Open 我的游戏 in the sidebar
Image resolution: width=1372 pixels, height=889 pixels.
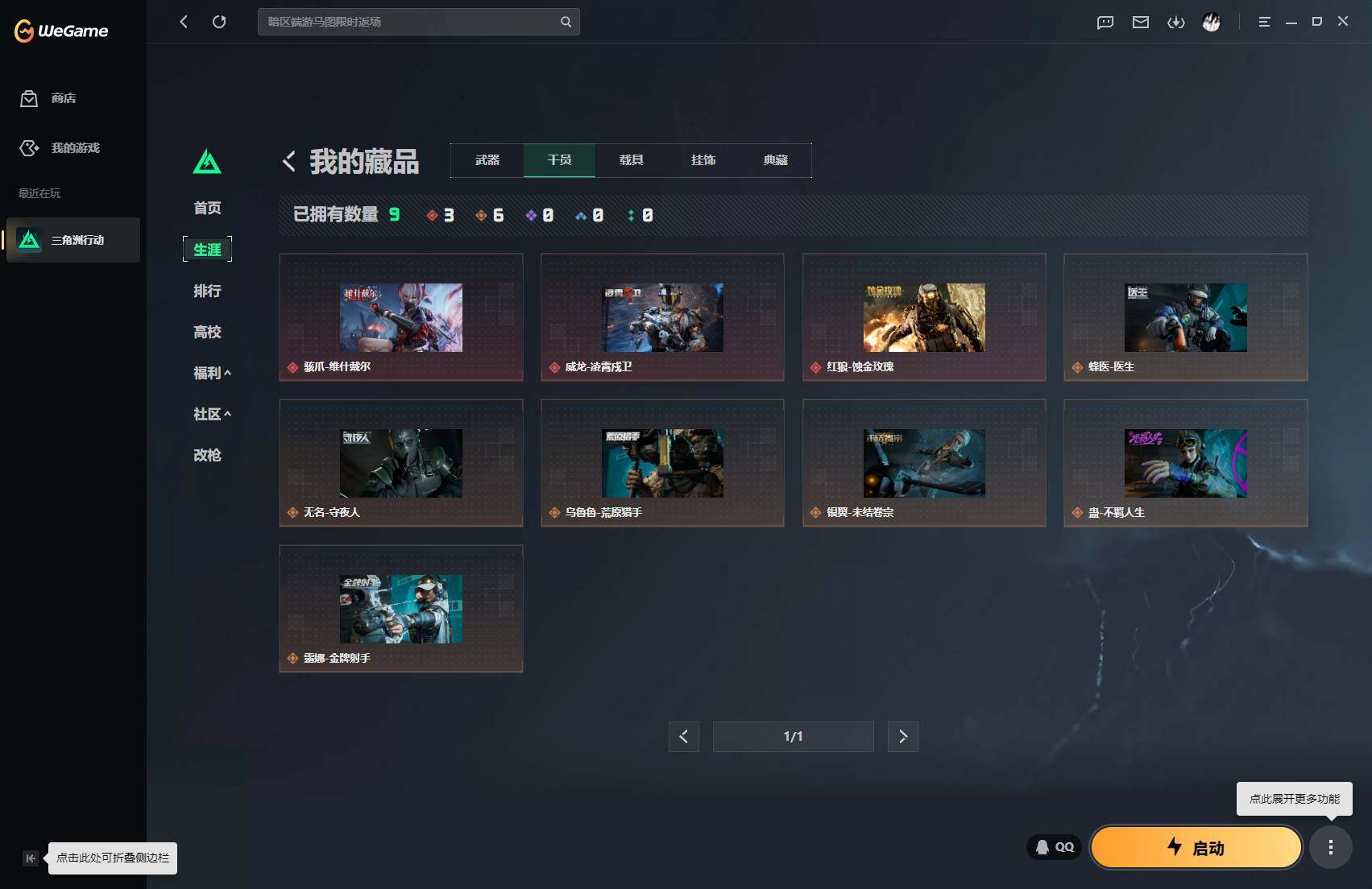[x=60, y=148]
